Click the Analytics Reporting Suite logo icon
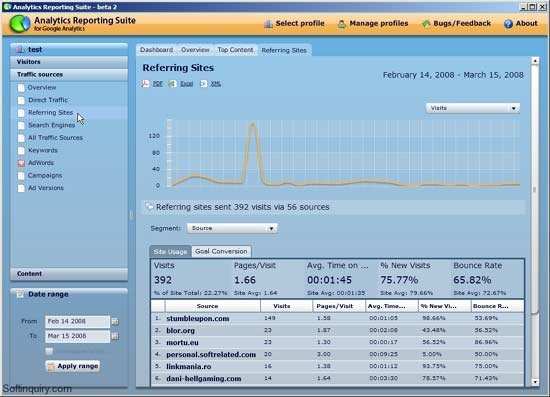The width and height of the screenshot is (550, 397). coord(20,24)
